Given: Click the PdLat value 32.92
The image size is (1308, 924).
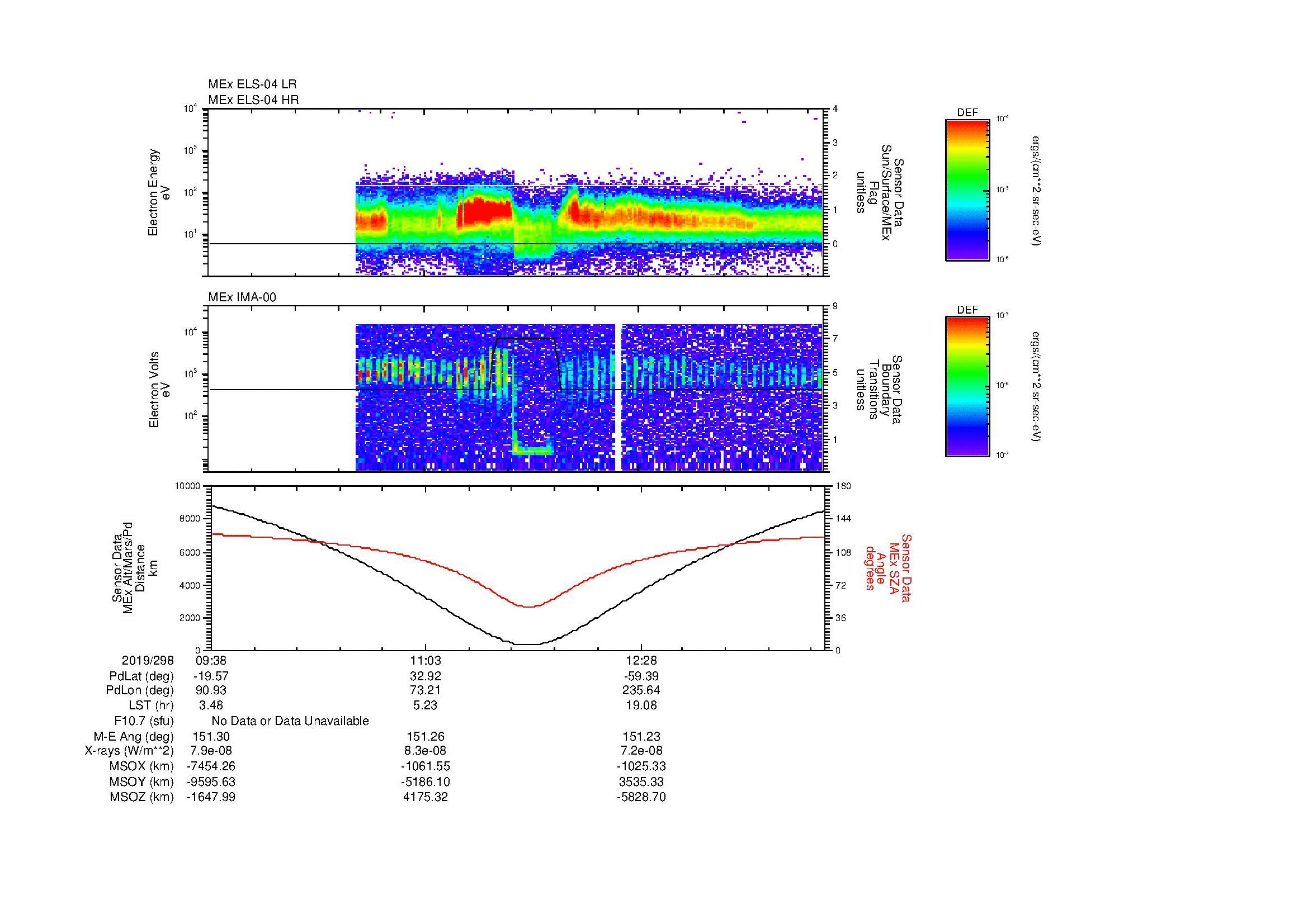Looking at the screenshot, I should pos(426,676).
